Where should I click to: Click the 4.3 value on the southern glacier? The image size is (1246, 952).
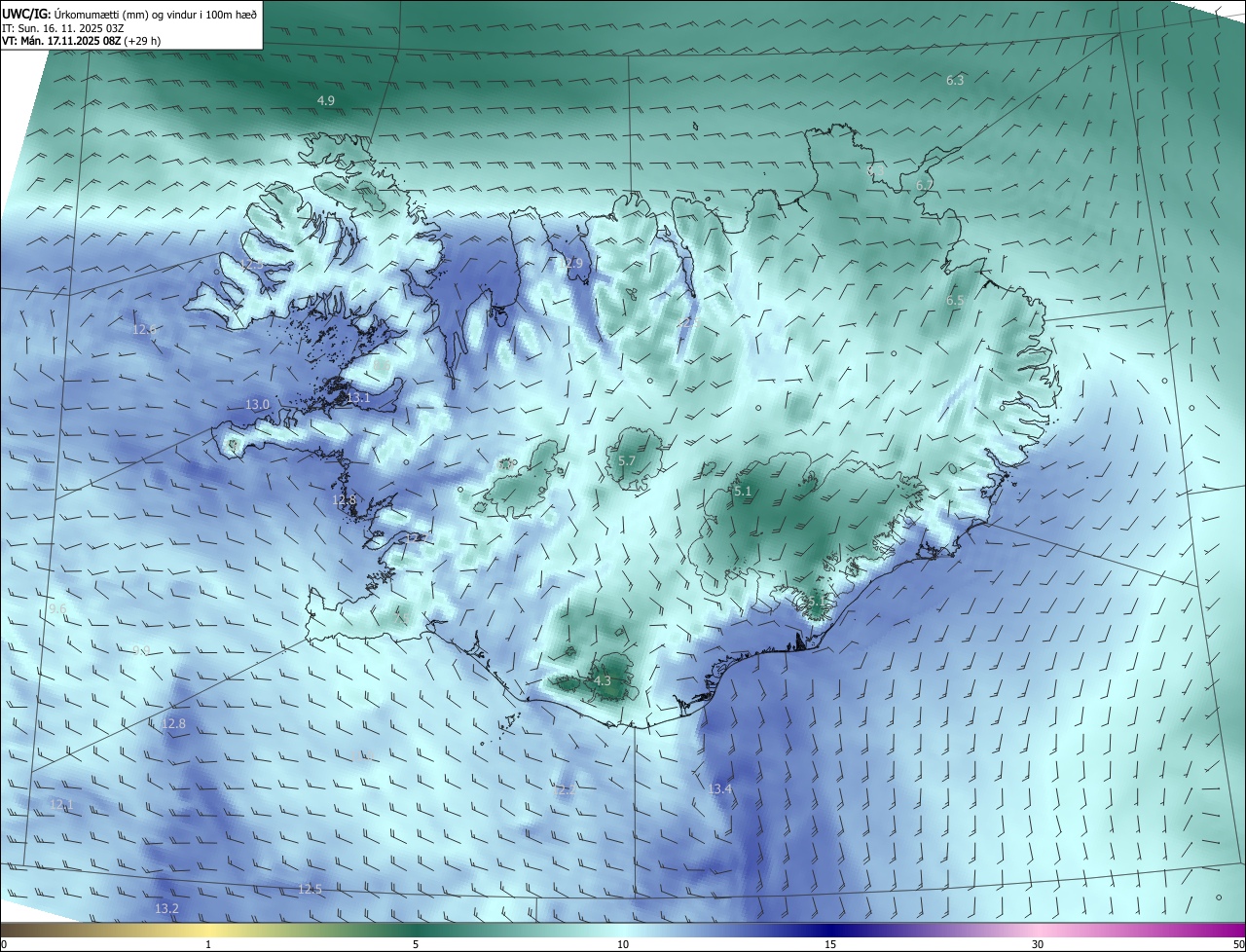[x=602, y=681]
